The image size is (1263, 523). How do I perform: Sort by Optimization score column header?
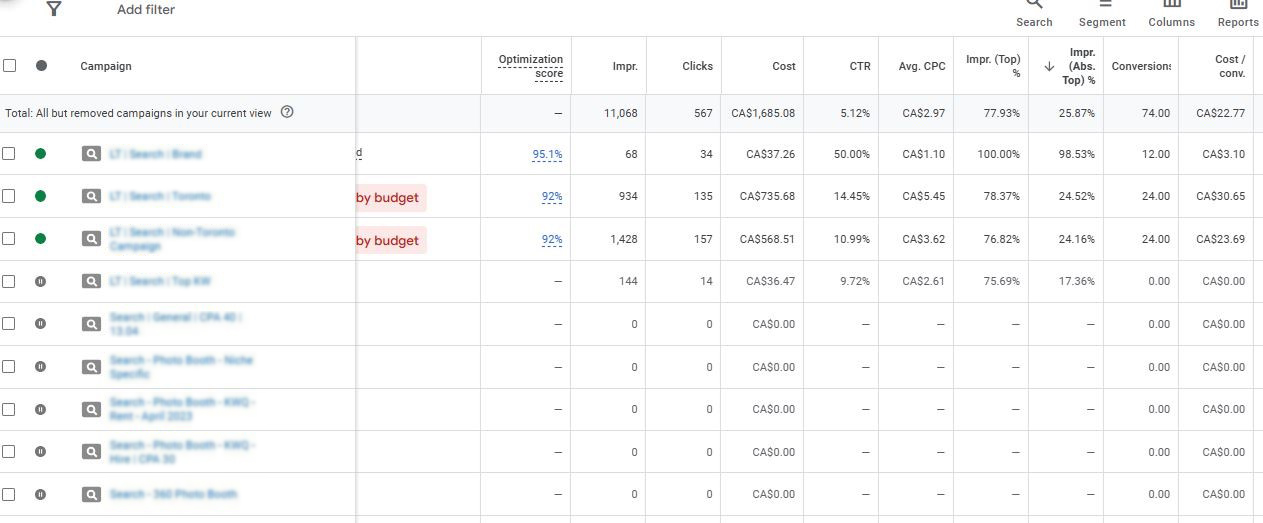(530, 66)
